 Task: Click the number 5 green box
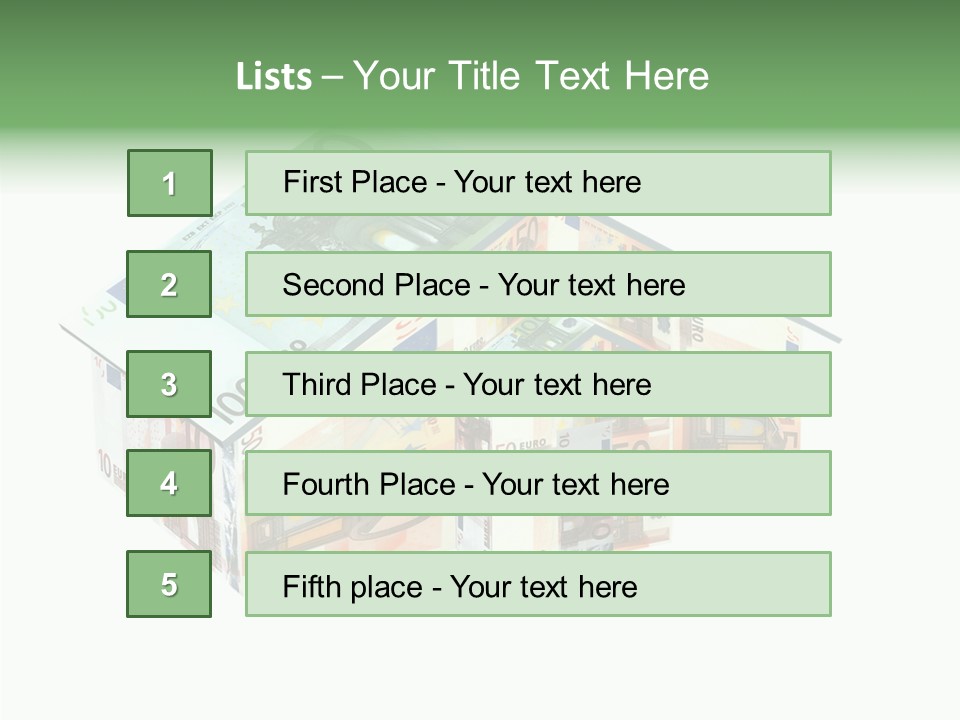[169, 584]
